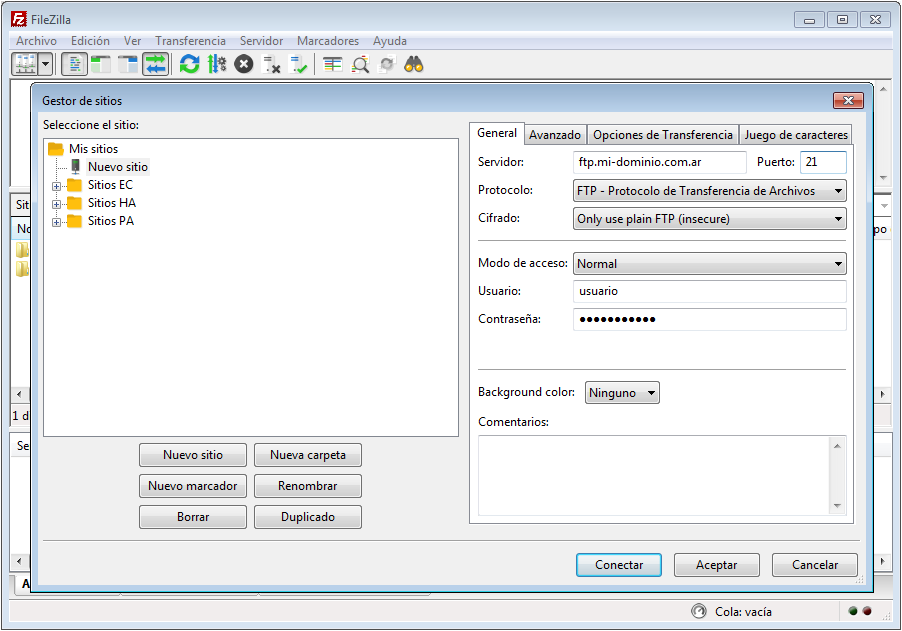Open the Protocolo dropdown

point(710,190)
